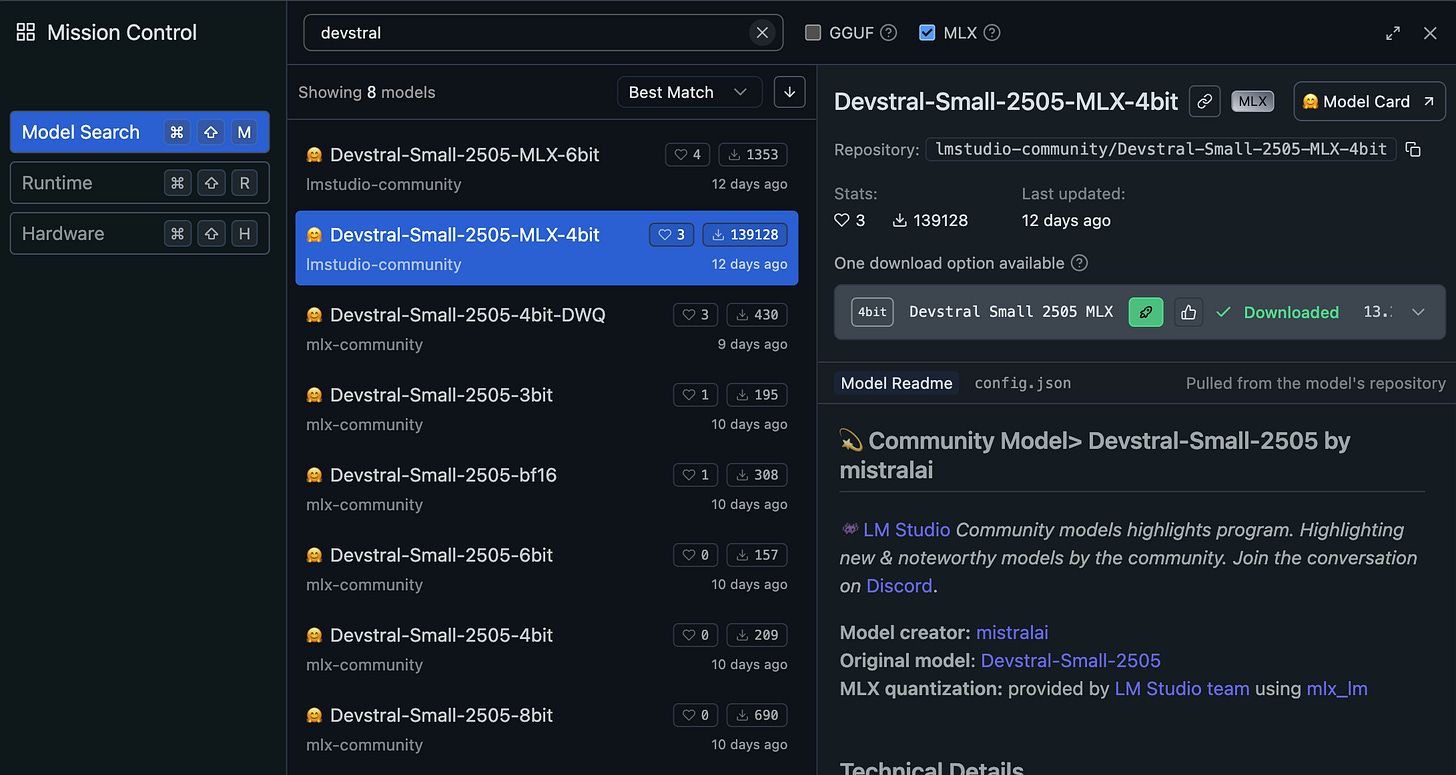This screenshot has width=1456, height=775.
Task: Enable the GGUF checkbox
Action: [813, 33]
